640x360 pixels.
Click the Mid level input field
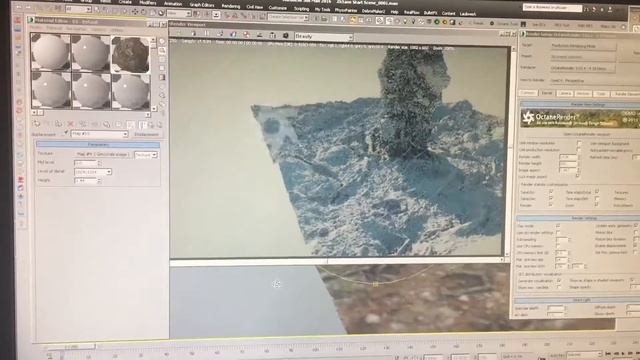pyautogui.click(x=85, y=163)
